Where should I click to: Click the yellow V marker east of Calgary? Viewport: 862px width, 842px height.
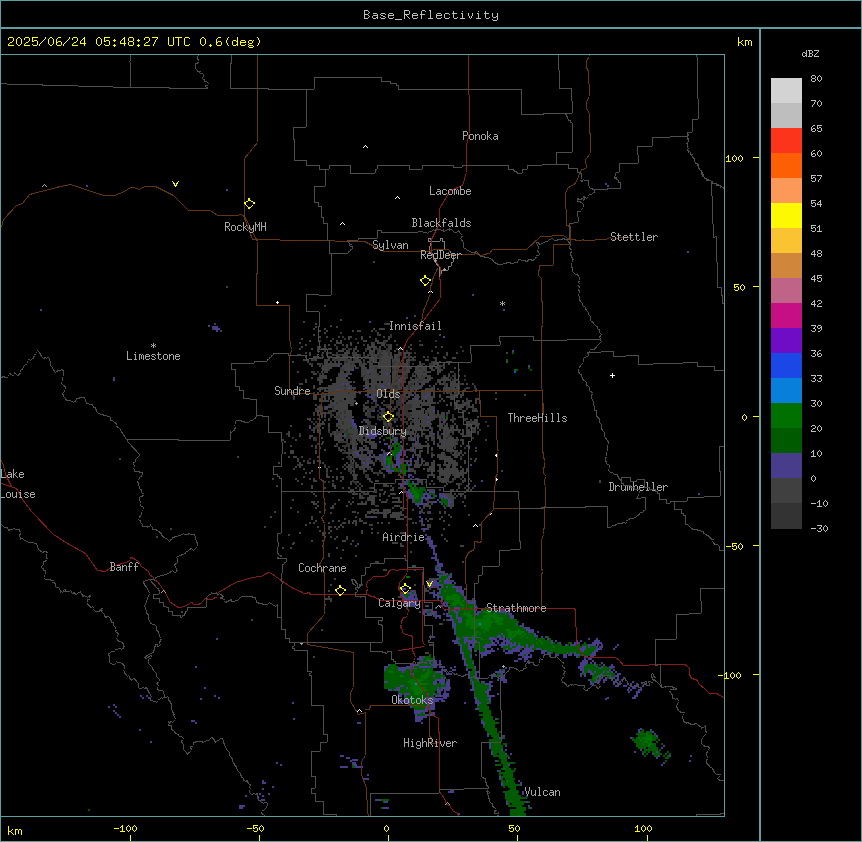click(430, 584)
